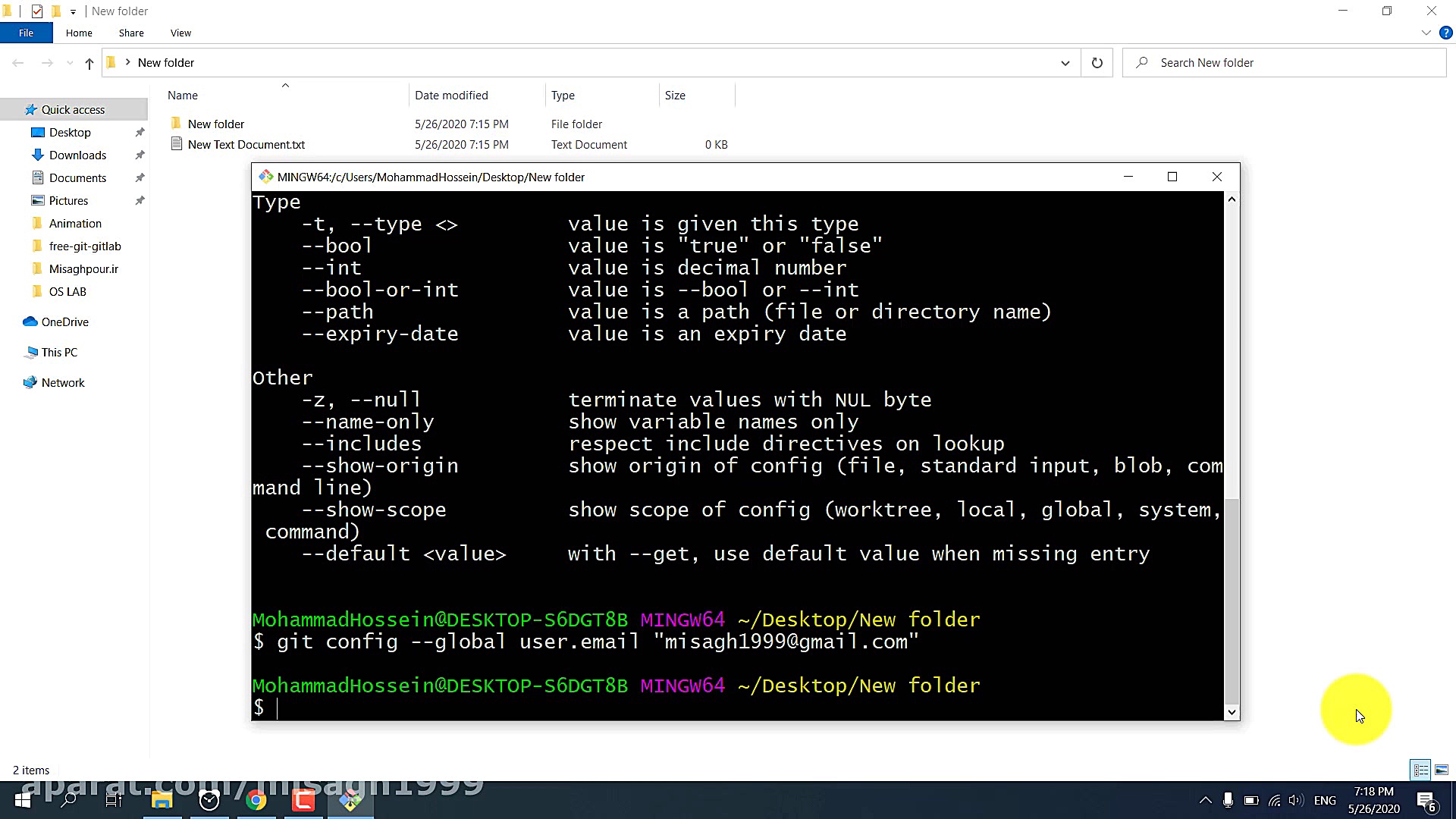Show hidden icons in the system tray
The width and height of the screenshot is (1456, 819).
1204,800
